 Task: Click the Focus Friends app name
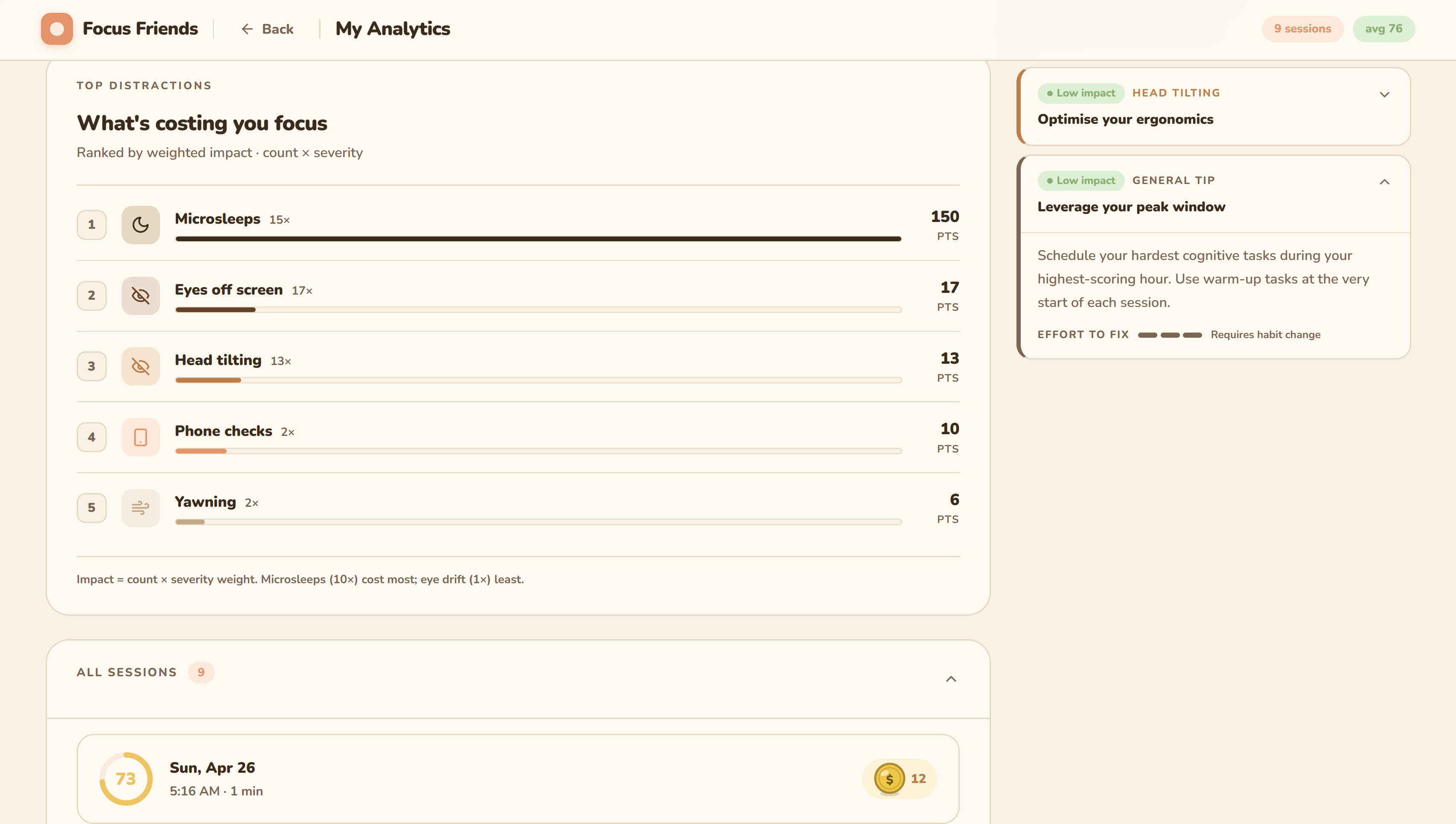140,29
